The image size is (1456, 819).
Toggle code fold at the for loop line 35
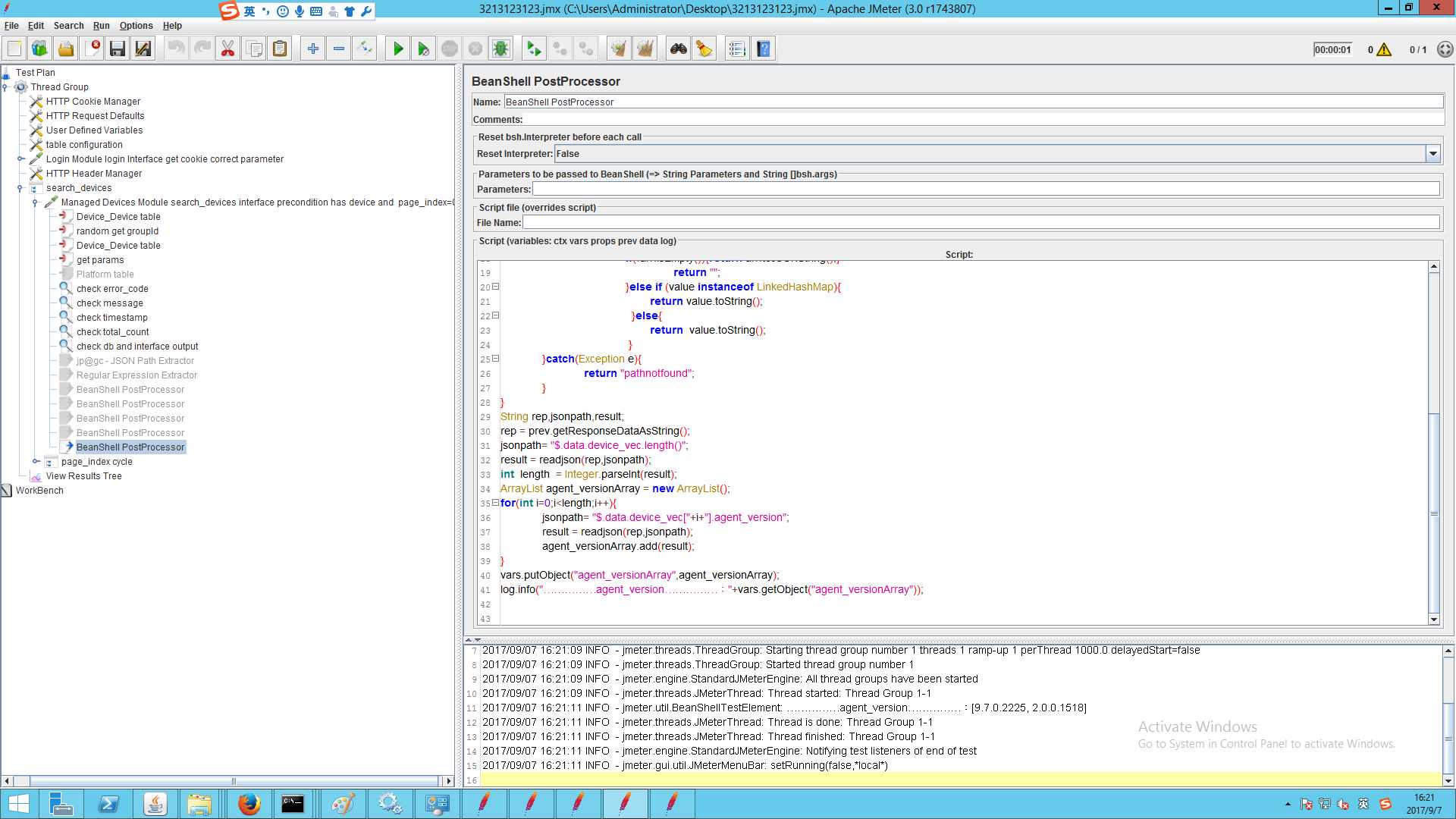point(495,503)
